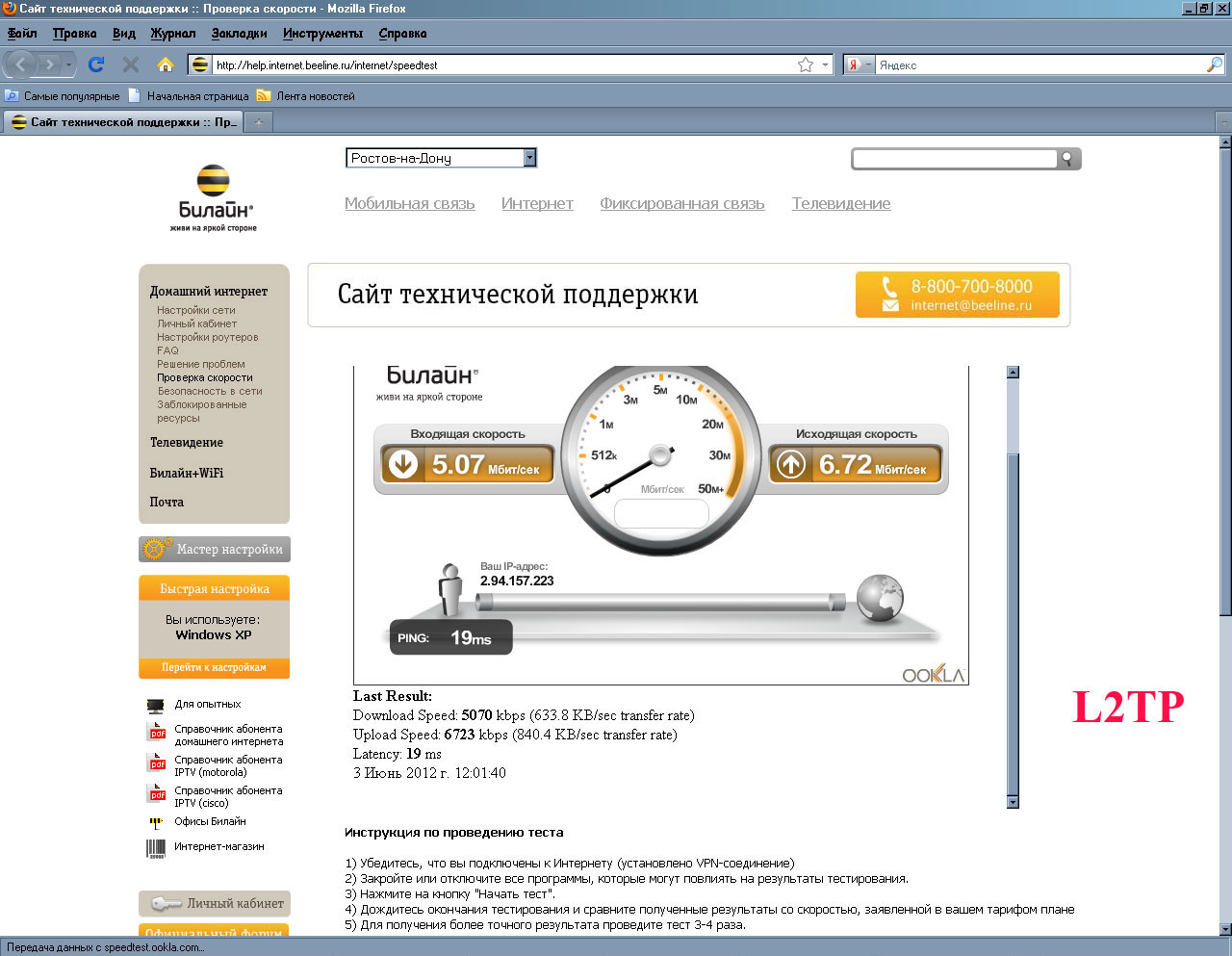1232x956 pixels.
Task: Click the monitor icon beside Для опытных
Action: click(x=155, y=706)
